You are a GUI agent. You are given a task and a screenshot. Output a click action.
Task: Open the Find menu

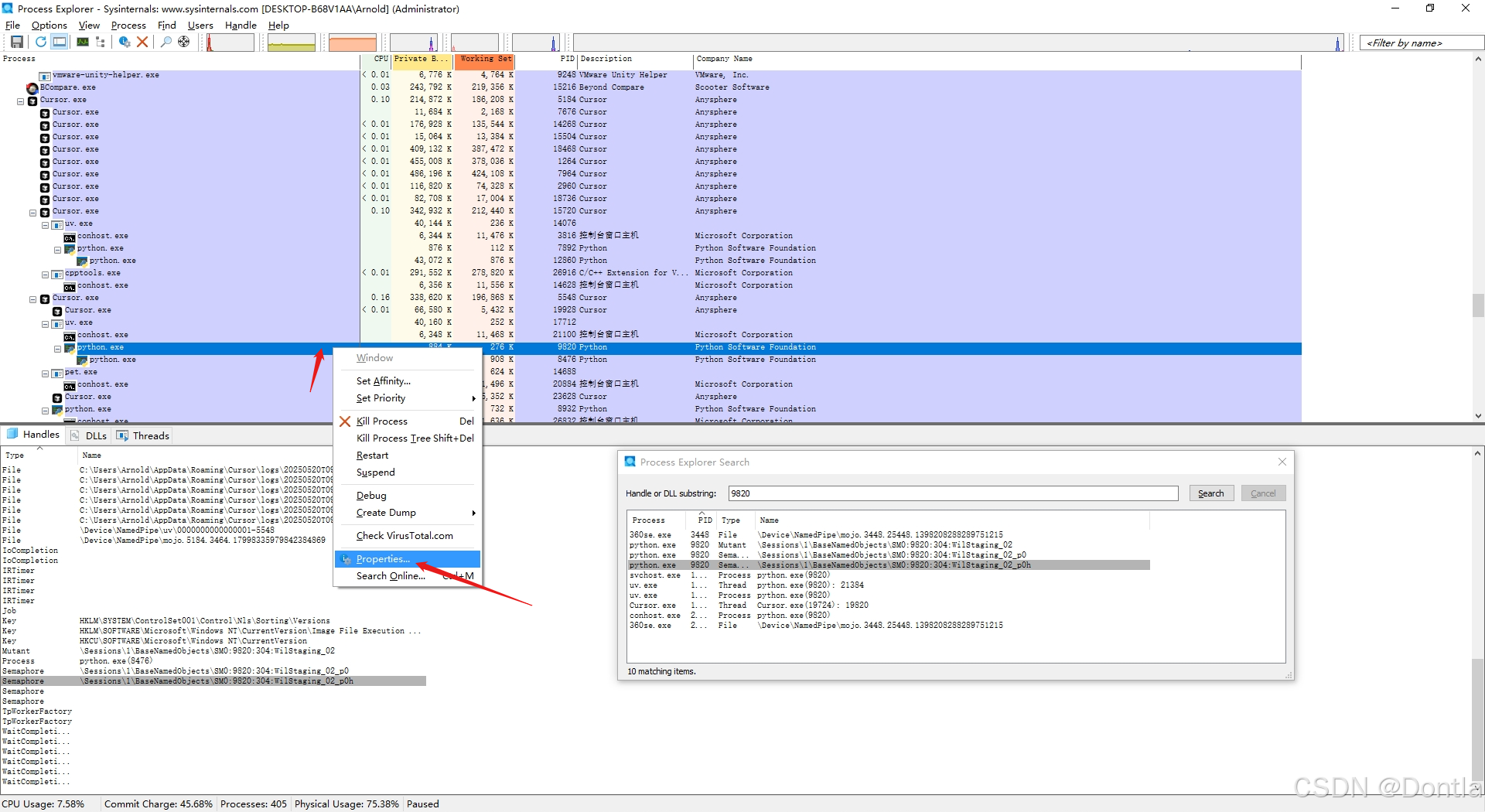click(166, 25)
